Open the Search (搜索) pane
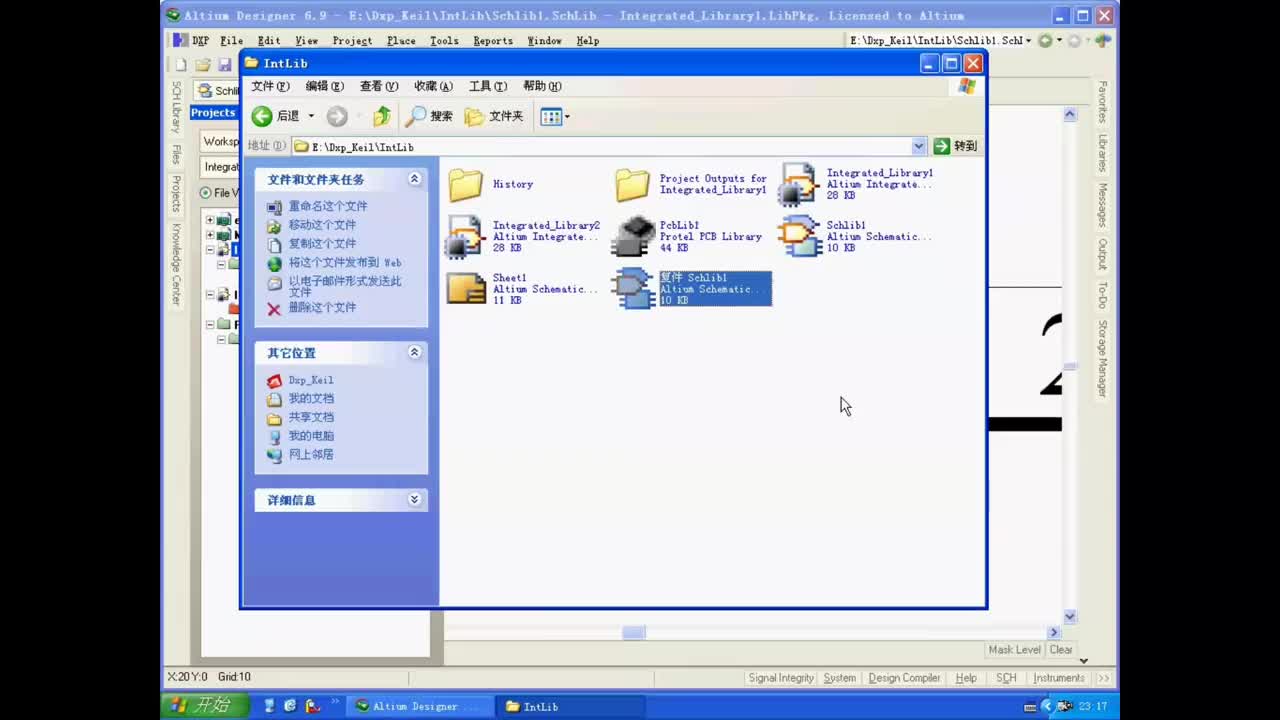1280x720 pixels. (429, 116)
